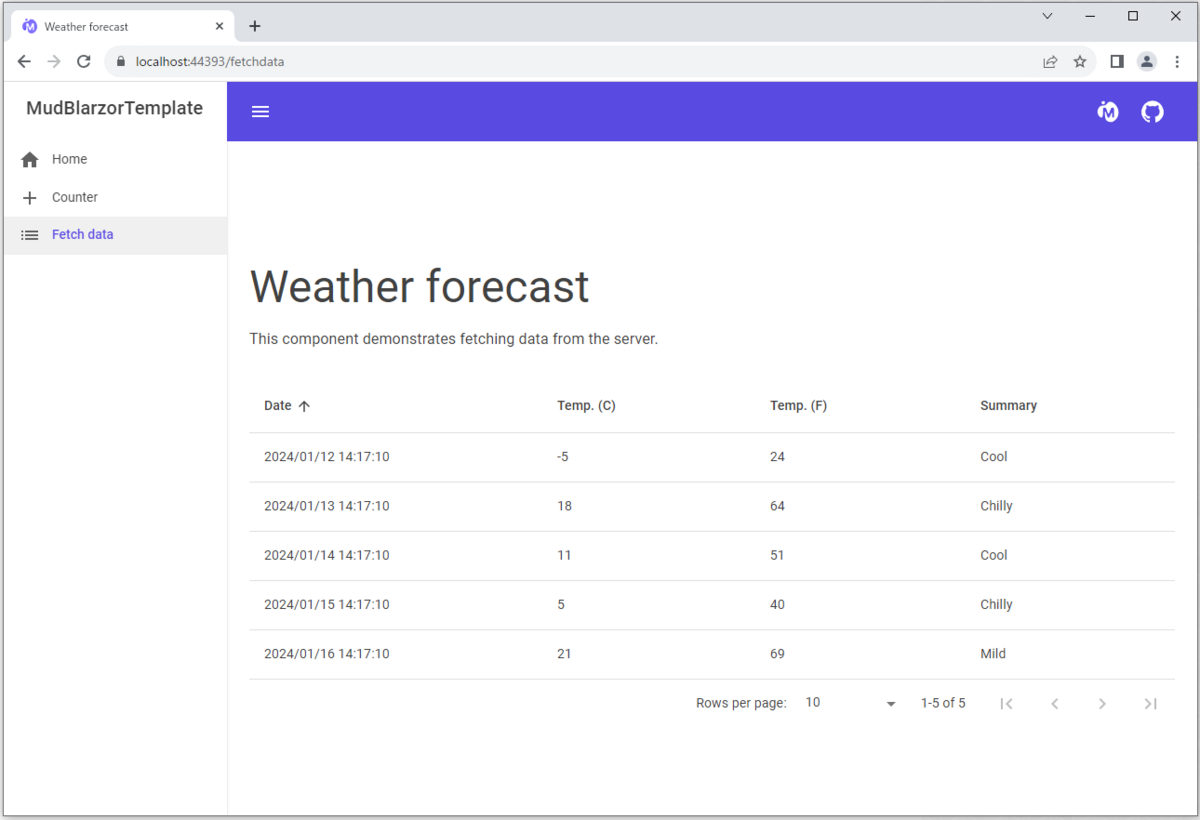Click the 51 Fahrenheit cell
The width and height of the screenshot is (1200, 820).
click(777, 555)
